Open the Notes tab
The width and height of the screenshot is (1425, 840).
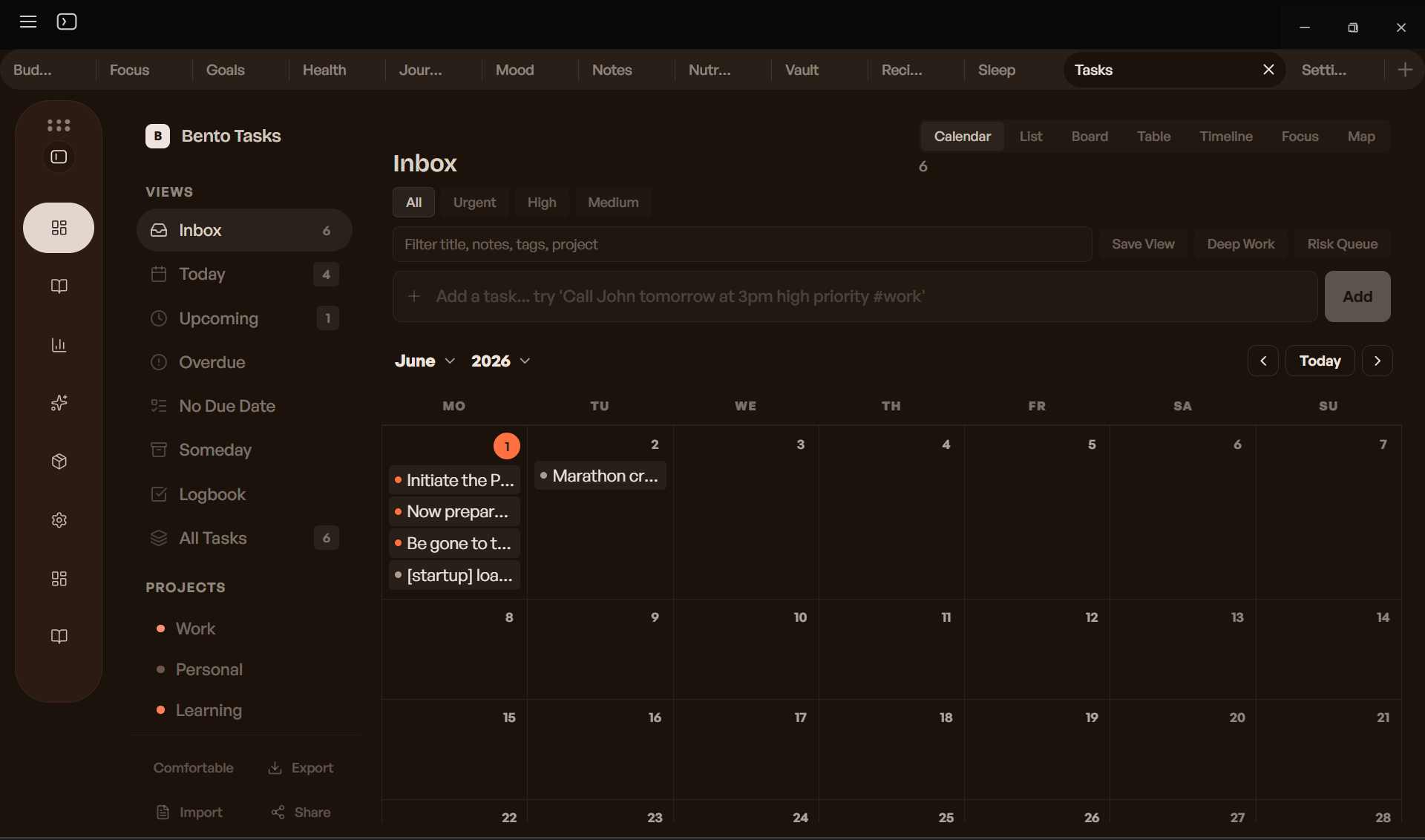tap(612, 70)
